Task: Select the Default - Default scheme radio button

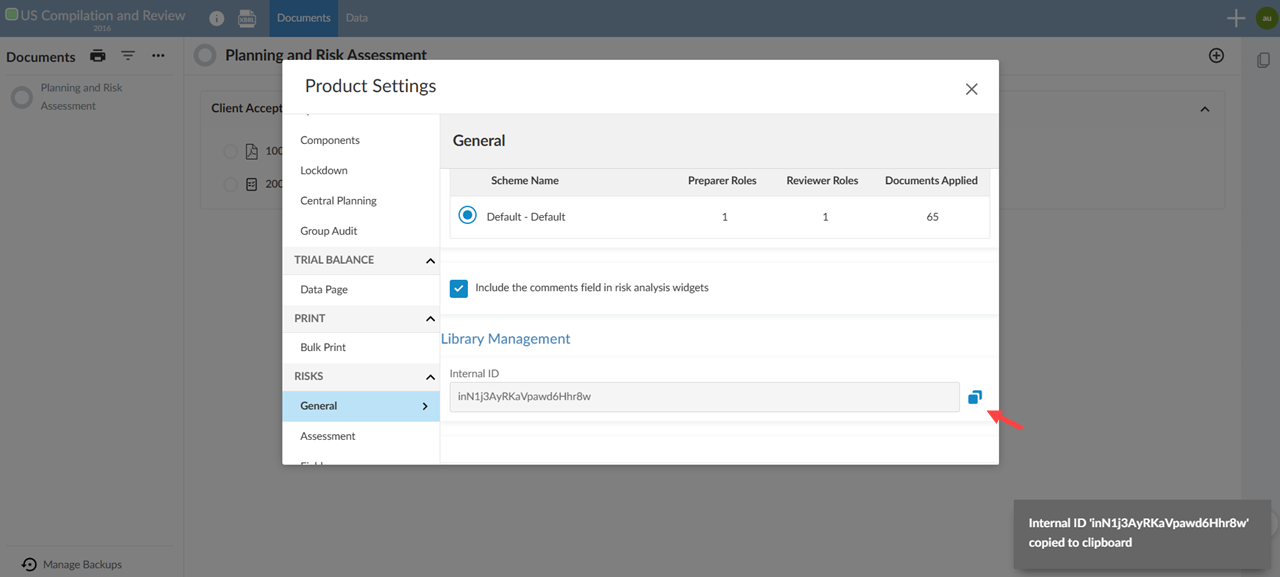Action: coord(466,214)
